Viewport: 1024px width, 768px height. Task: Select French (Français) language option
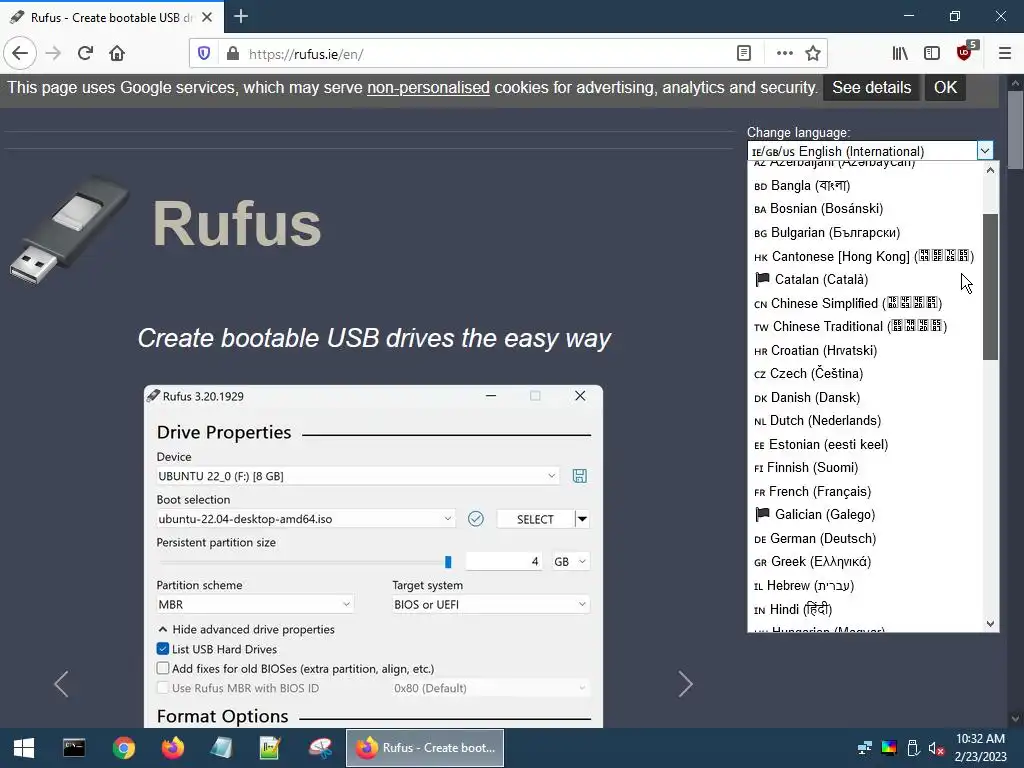(865, 492)
